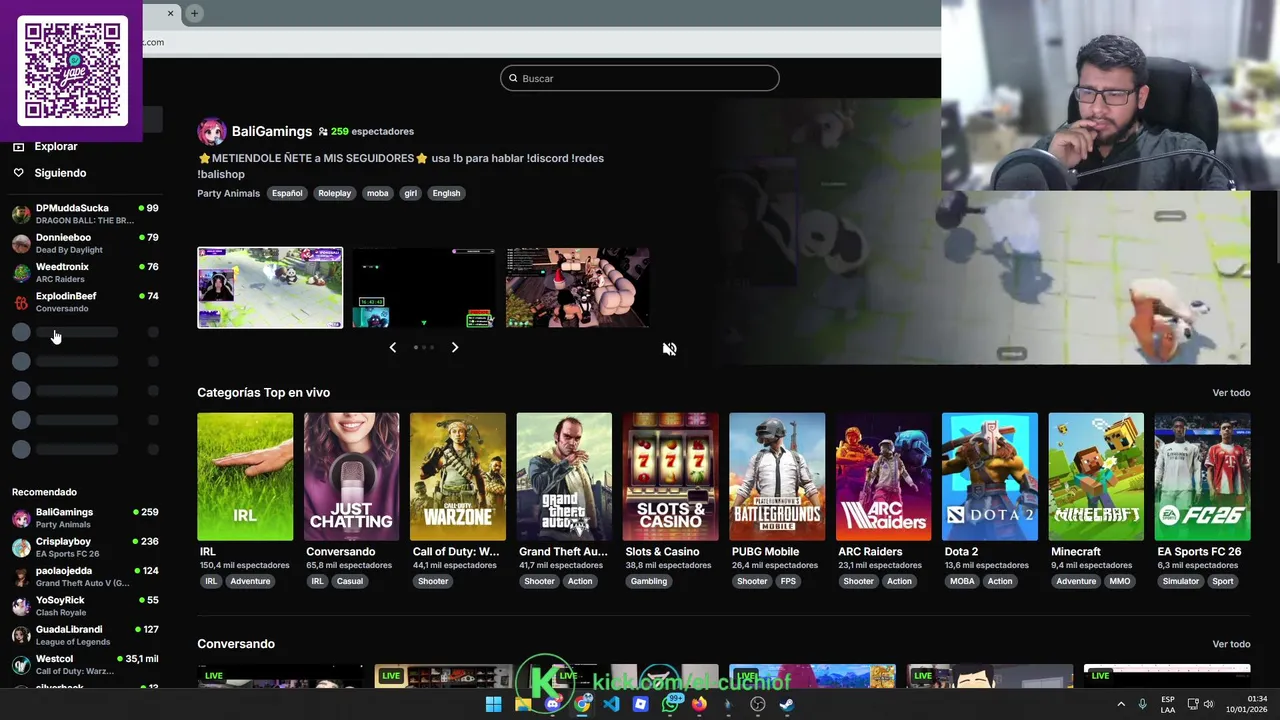1280x720 pixels.
Task: Click the Siguiendo heart icon
Action: [x=18, y=173]
